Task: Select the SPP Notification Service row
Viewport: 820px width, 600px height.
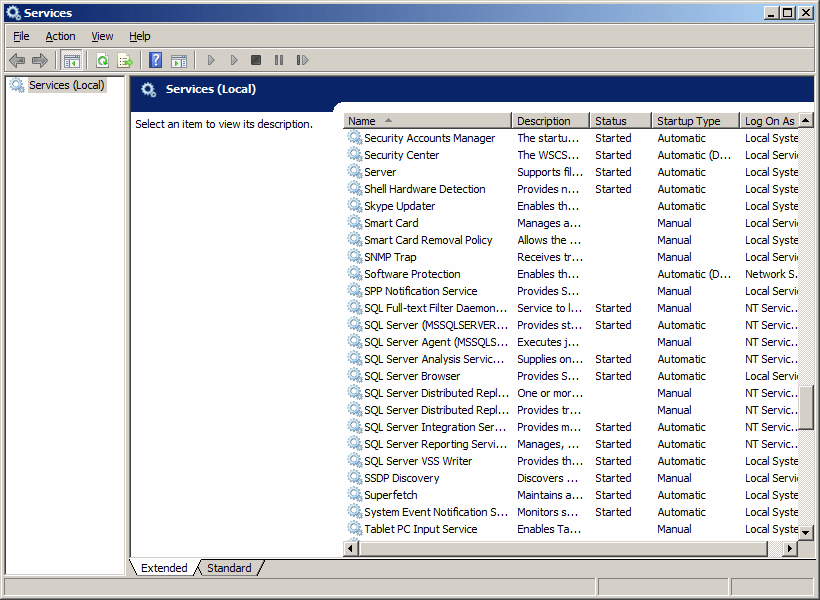Action: 573,291
